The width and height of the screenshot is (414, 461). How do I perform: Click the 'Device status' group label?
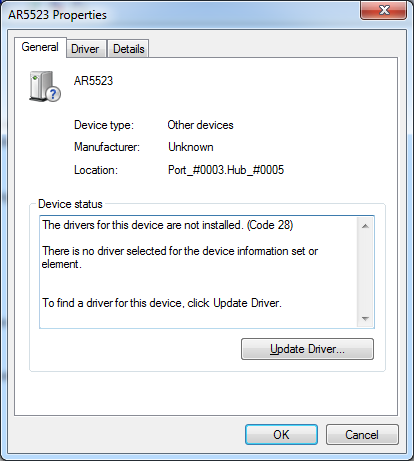tap(70, 204)
